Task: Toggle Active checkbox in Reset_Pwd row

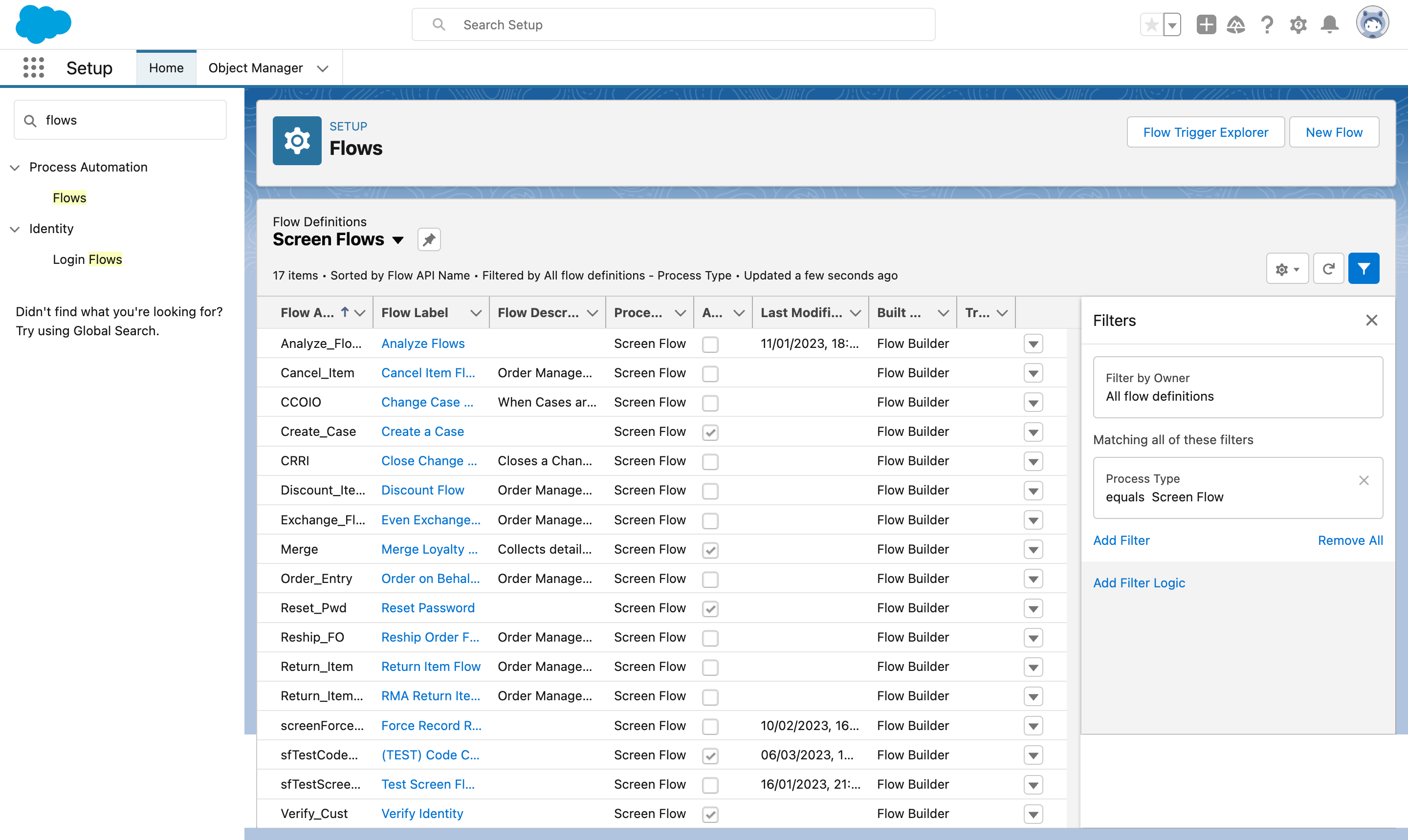Action: coord(710,608)
